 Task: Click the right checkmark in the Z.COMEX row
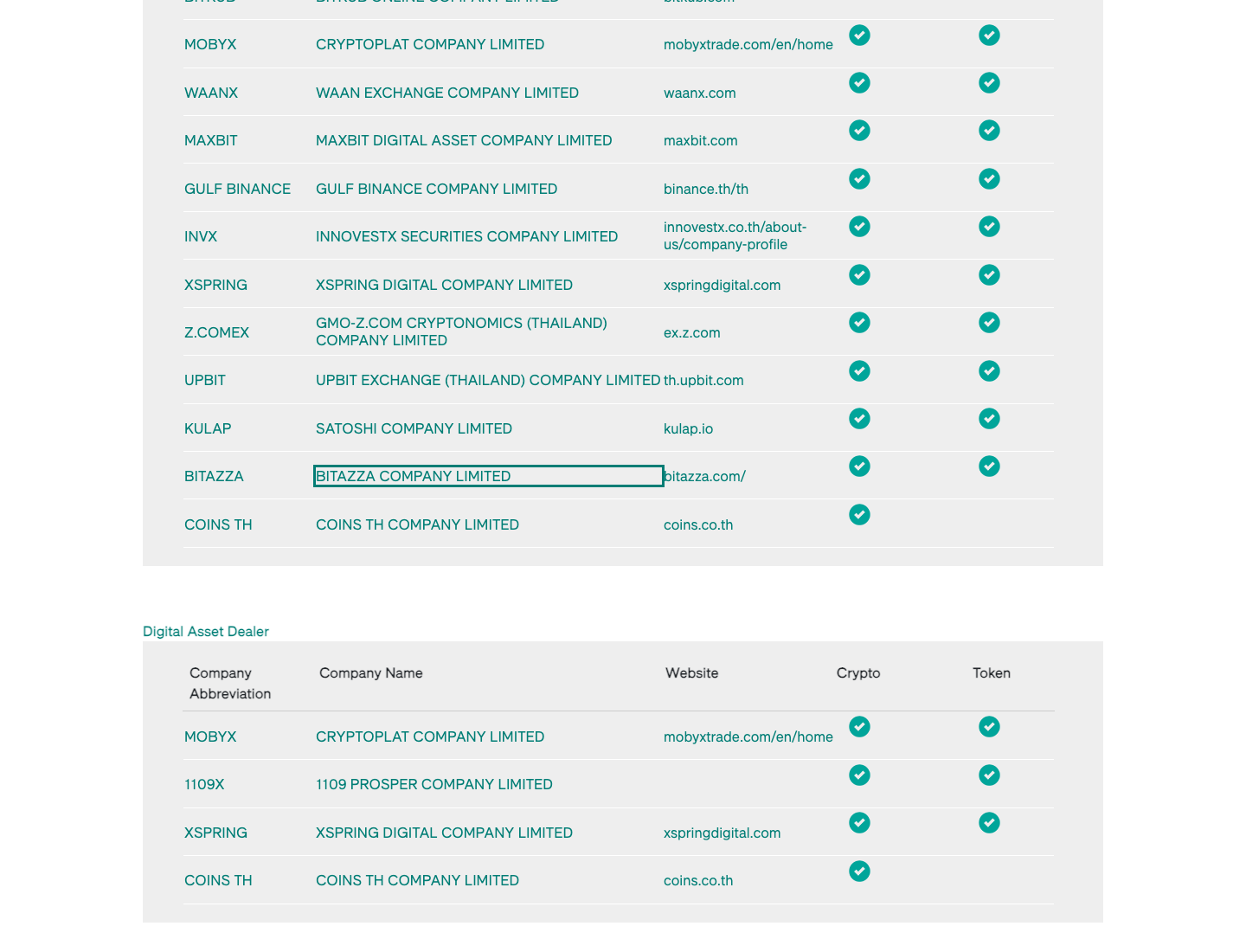[x=989, y=323]
